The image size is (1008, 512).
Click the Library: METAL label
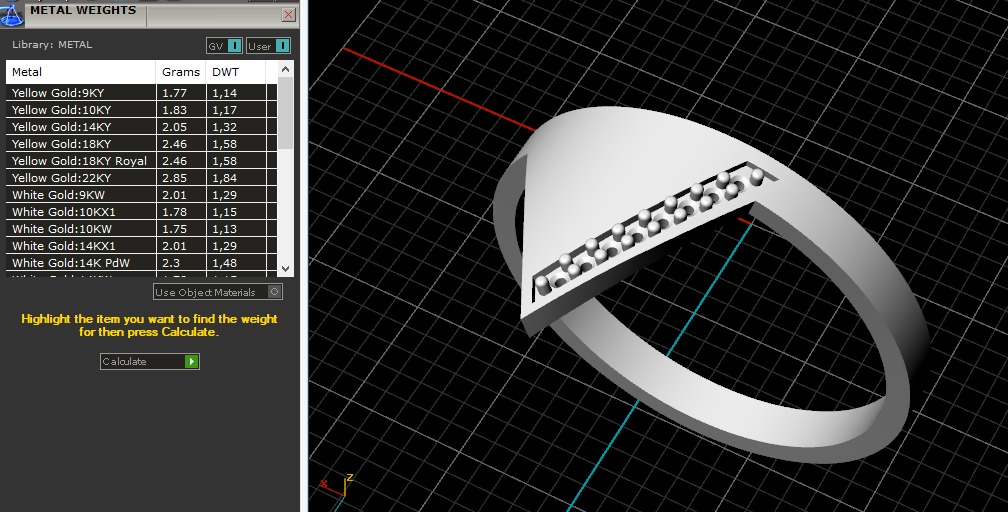tap(52, 44)
